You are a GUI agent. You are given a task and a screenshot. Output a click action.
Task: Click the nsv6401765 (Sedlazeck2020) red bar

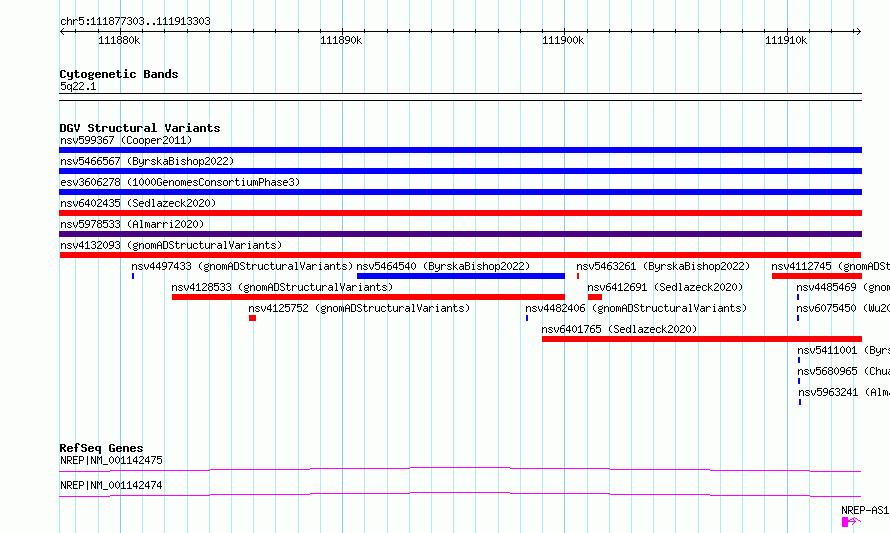point(702,339)
